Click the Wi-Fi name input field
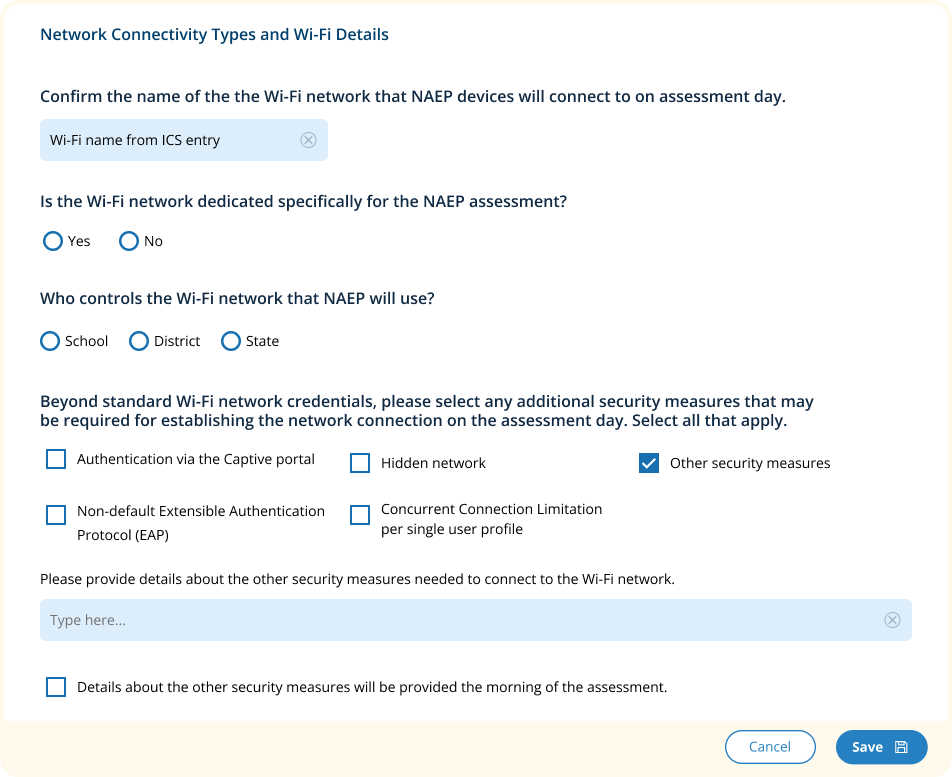 (x=170, y=140)
